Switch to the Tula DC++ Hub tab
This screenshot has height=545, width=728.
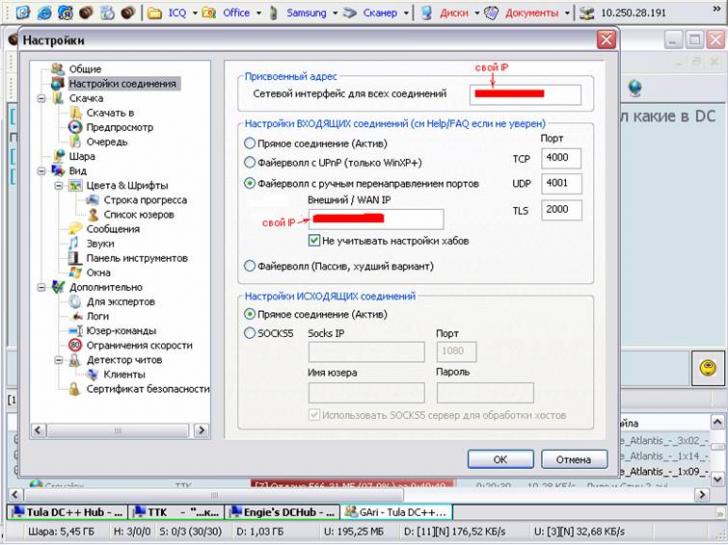click(67, 511)
